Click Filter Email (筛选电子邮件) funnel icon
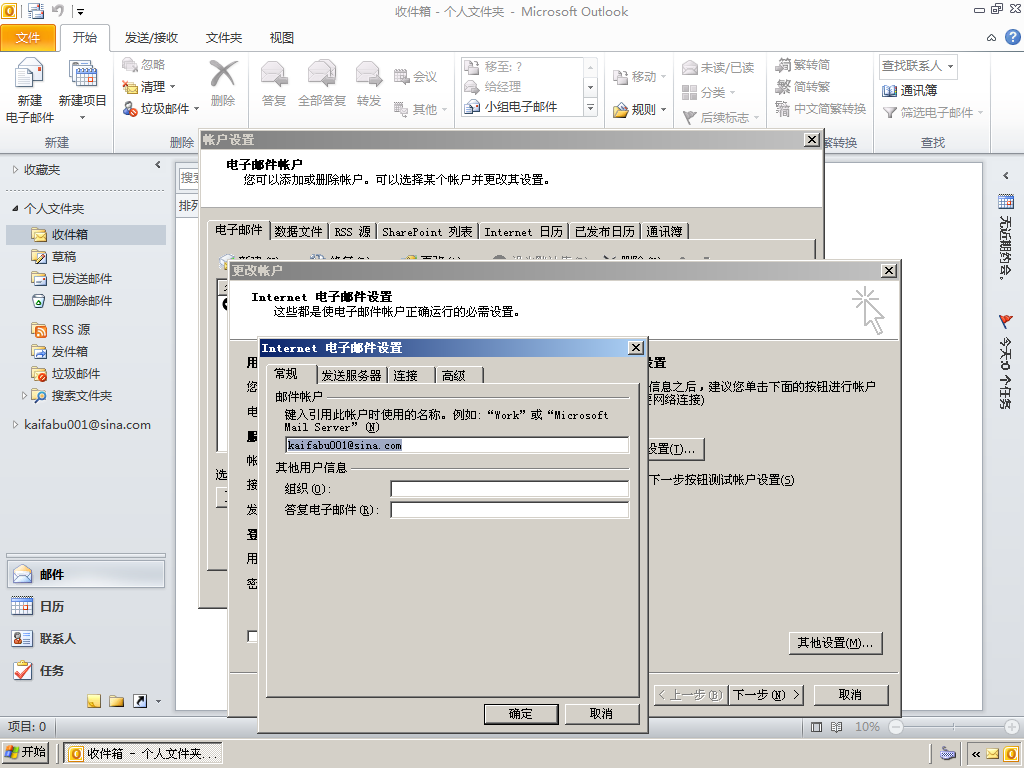This screenshot has height=768, width=1024. [889, 112]
